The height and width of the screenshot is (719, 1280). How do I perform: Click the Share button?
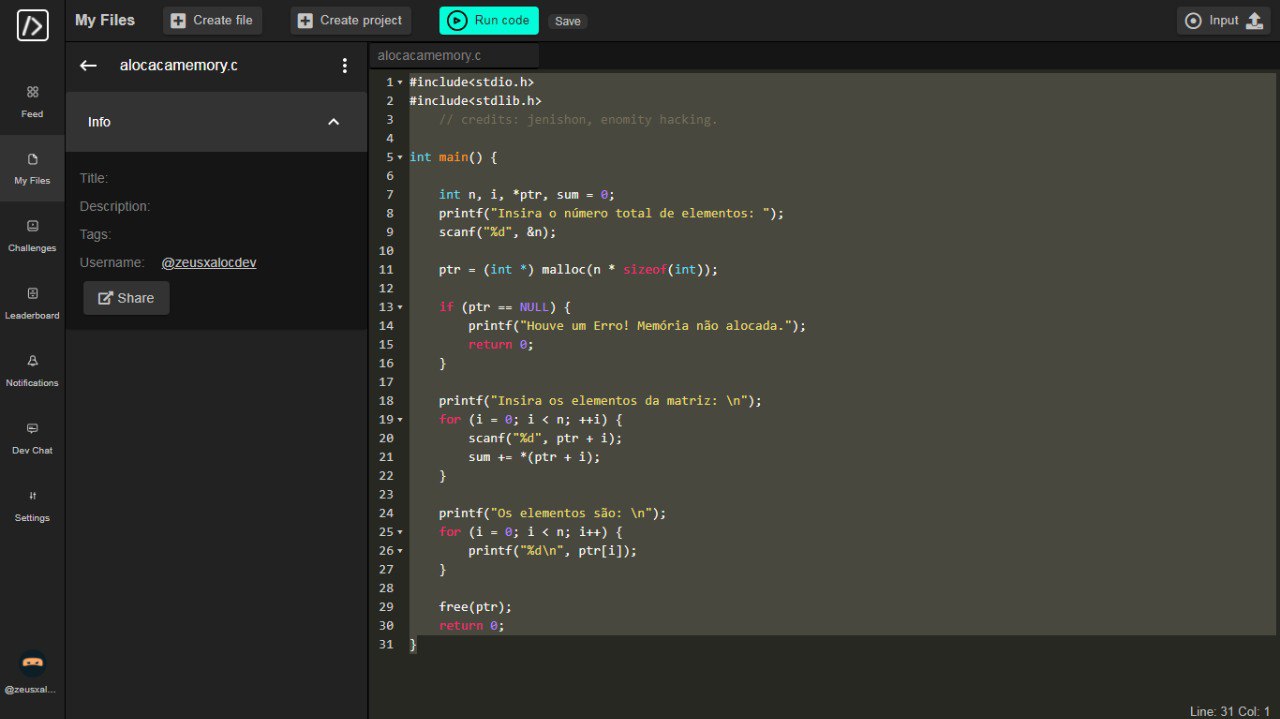coord(125,297)
